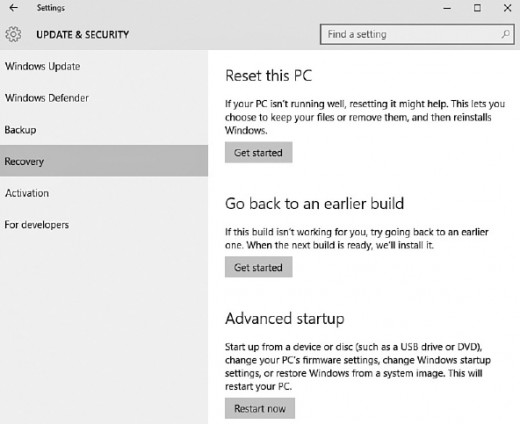Maximize the Settings window
Viewport: 520px width, 424px height.
(477, 8)
